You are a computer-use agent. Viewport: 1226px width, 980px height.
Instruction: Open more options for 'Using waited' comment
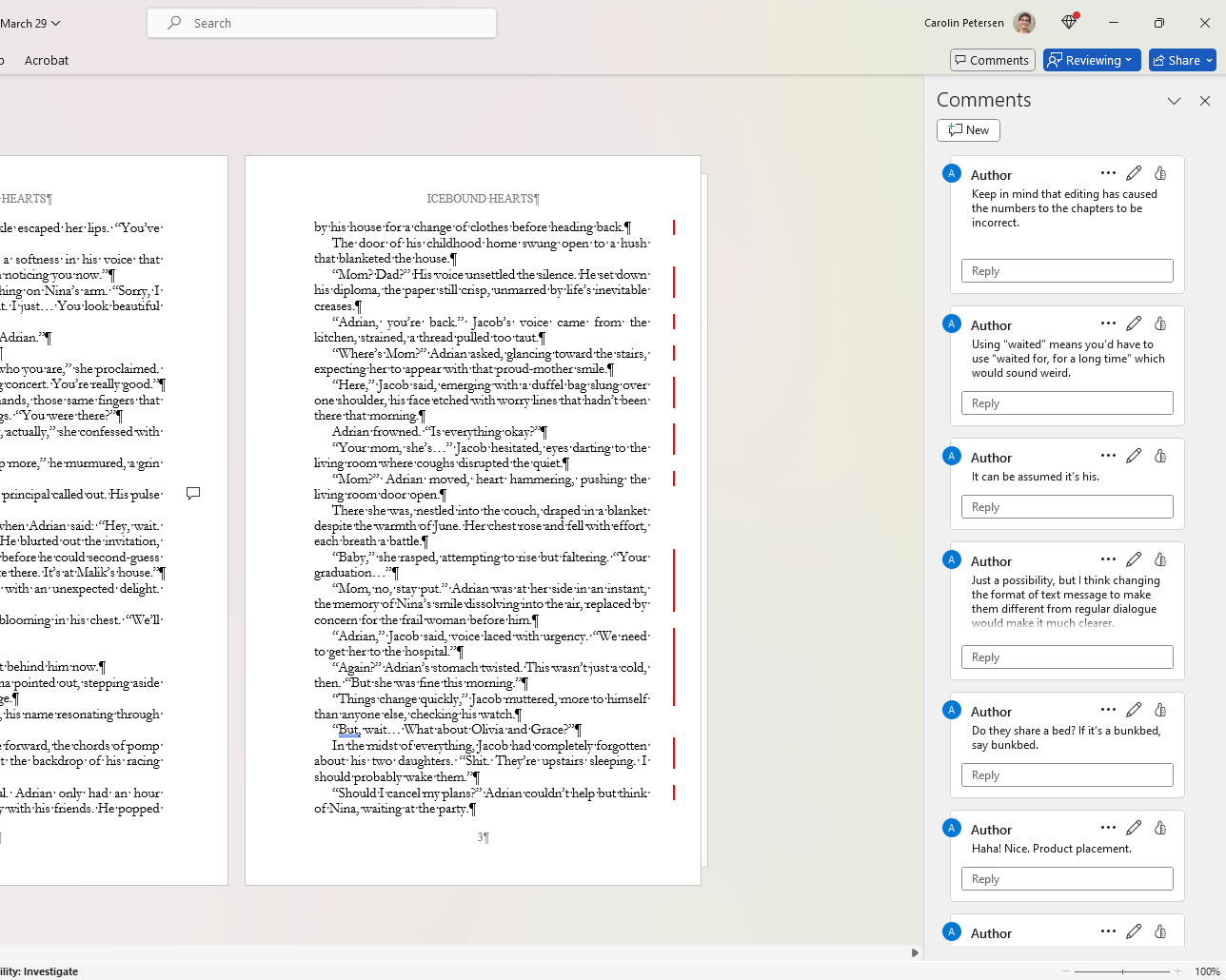tap(1108, 323)
